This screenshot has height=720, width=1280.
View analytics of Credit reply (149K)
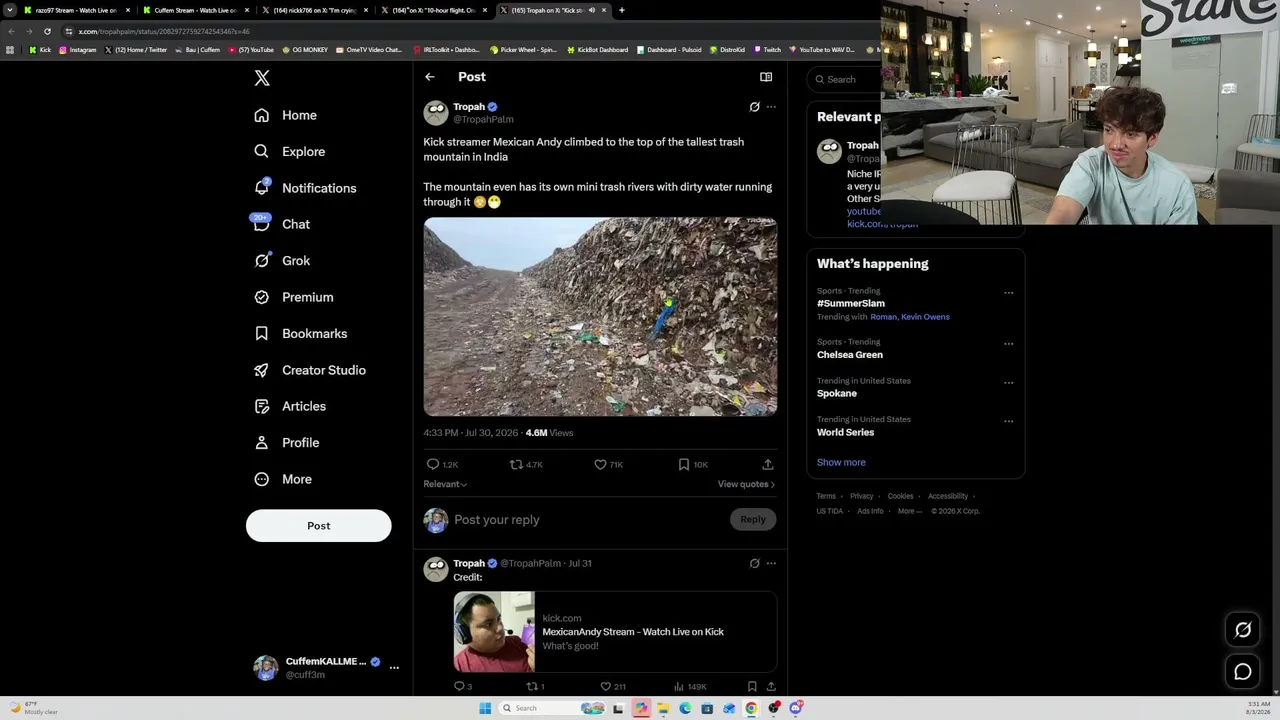(691, 687)
